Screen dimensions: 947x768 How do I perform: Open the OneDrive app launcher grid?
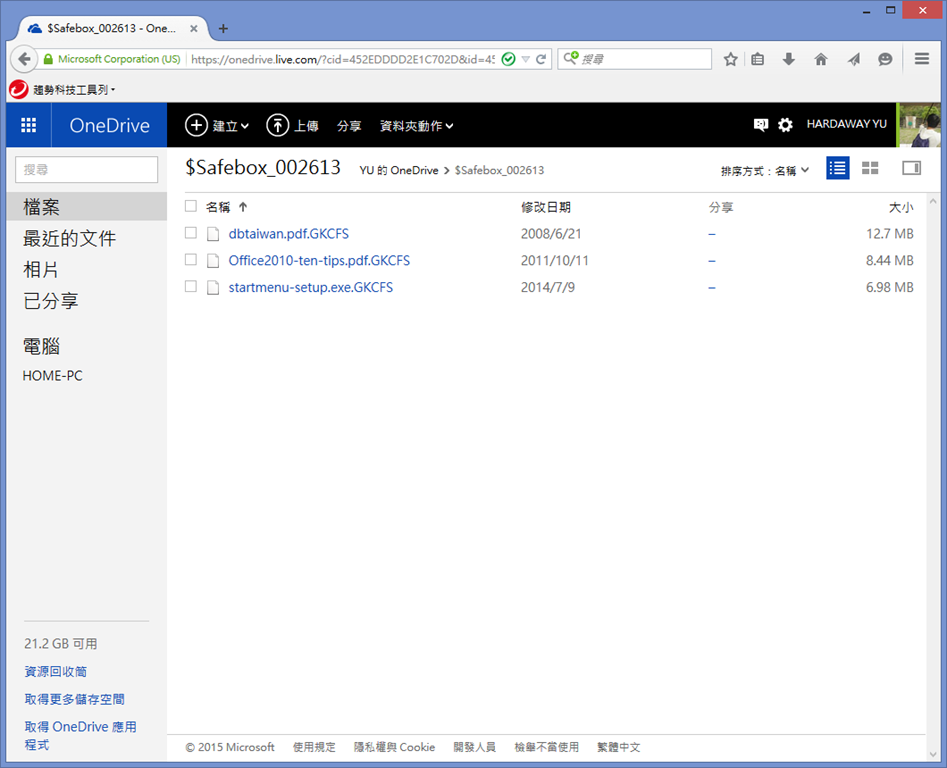pyautogui.click(x=28, y=125)
